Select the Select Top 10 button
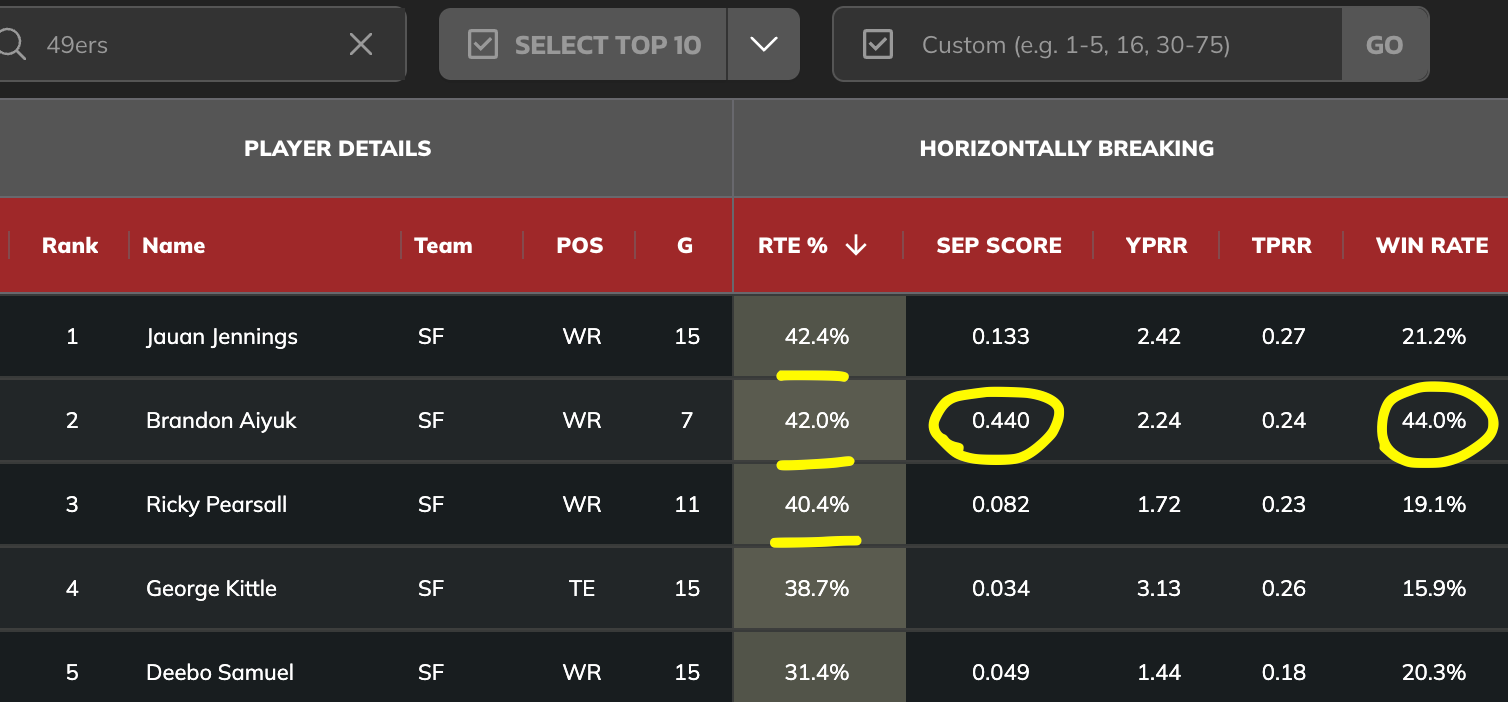1508x702 pixels. click(x=583, y=45)
